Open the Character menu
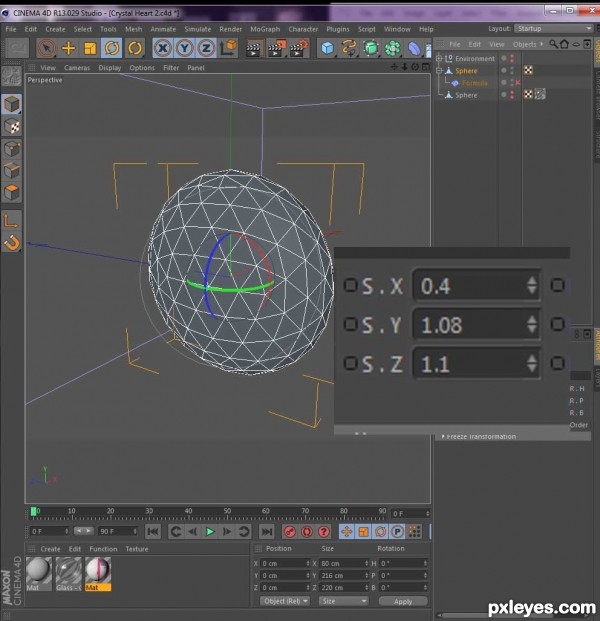Image resolution: width=600 pixels, height=621 pixels. [303, 29]
